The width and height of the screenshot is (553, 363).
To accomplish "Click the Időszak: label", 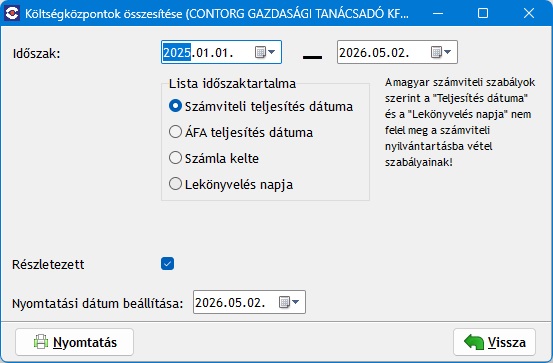I will 37,54.
